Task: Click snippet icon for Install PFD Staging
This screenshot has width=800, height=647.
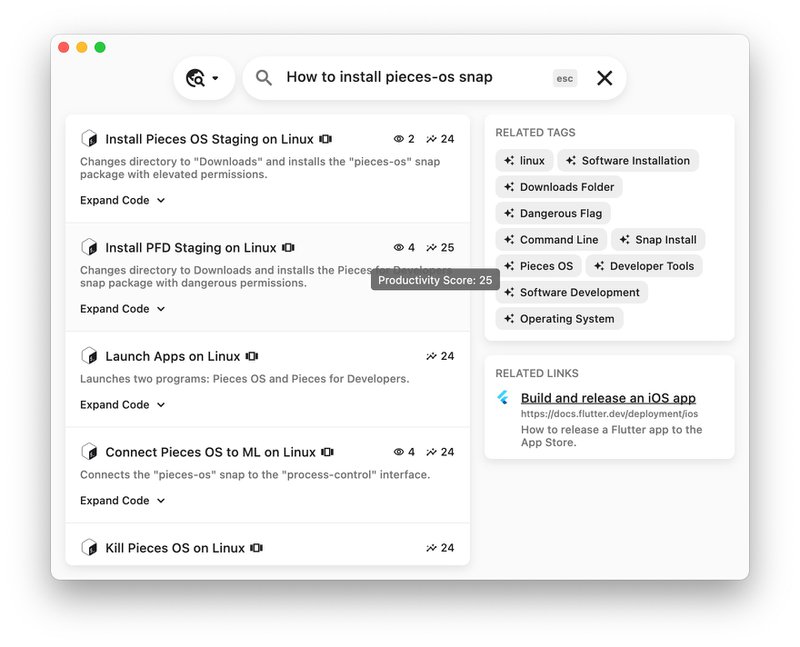Action: (x=89, y=247)
